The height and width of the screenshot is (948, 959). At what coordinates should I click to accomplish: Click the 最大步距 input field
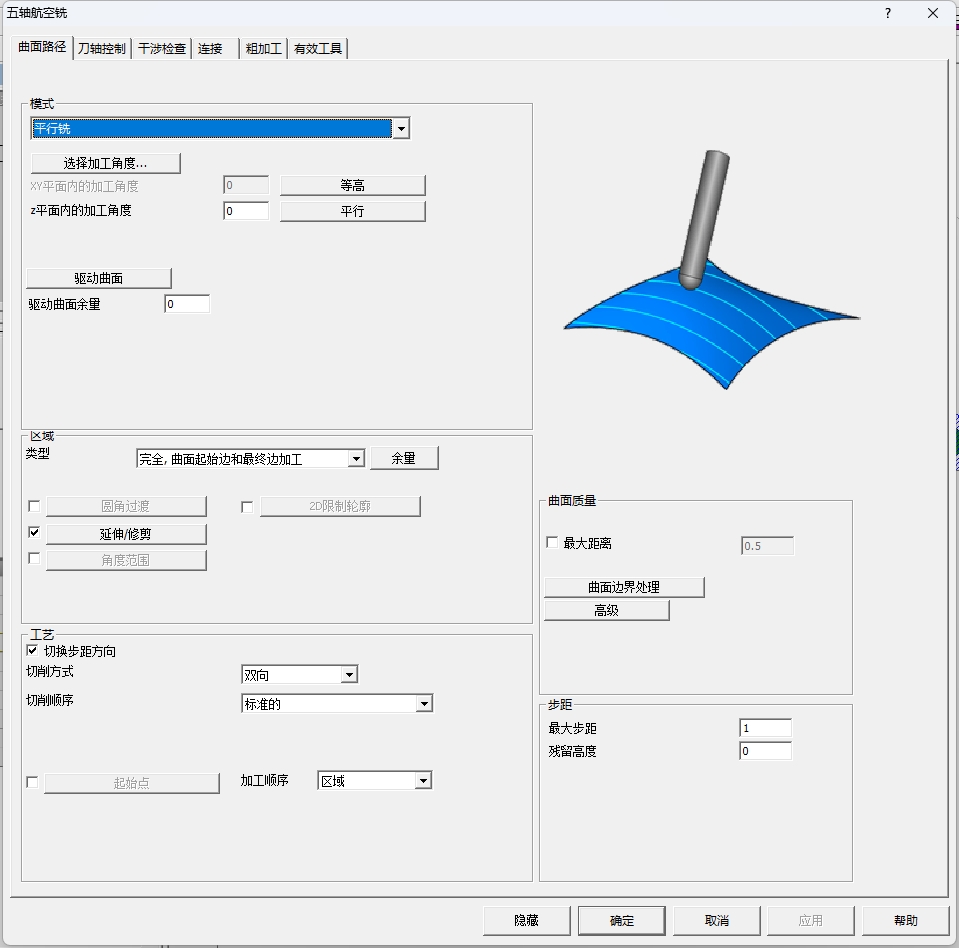click(766, 728)
